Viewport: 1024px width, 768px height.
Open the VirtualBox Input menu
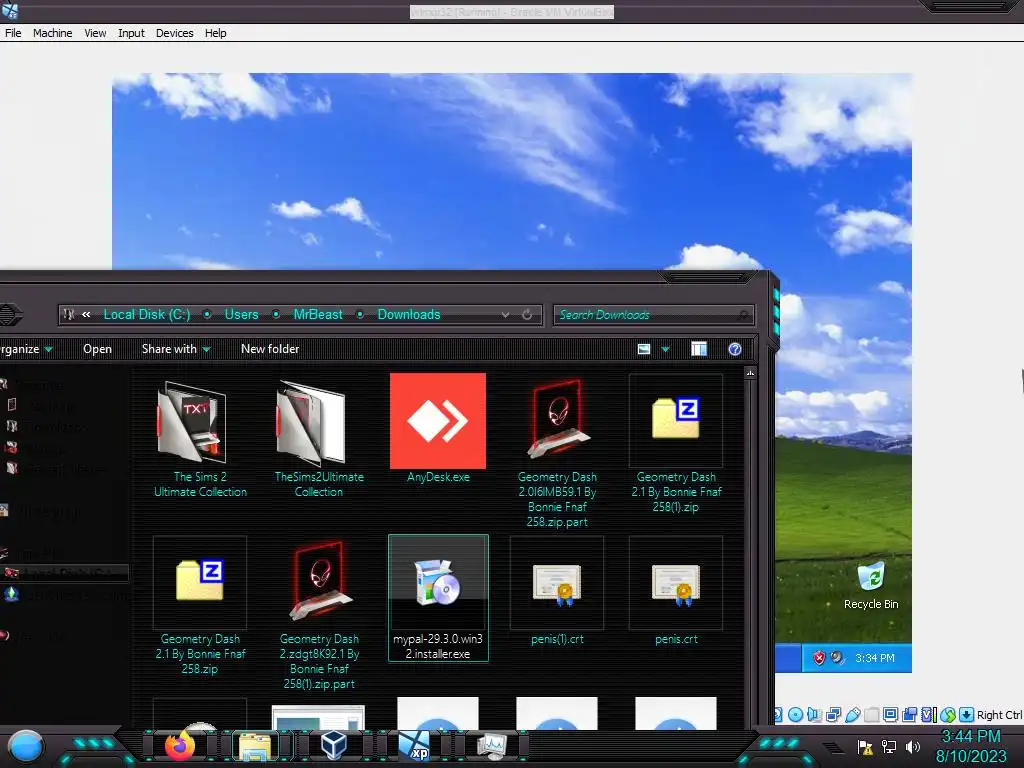click(x=131, y=33)
